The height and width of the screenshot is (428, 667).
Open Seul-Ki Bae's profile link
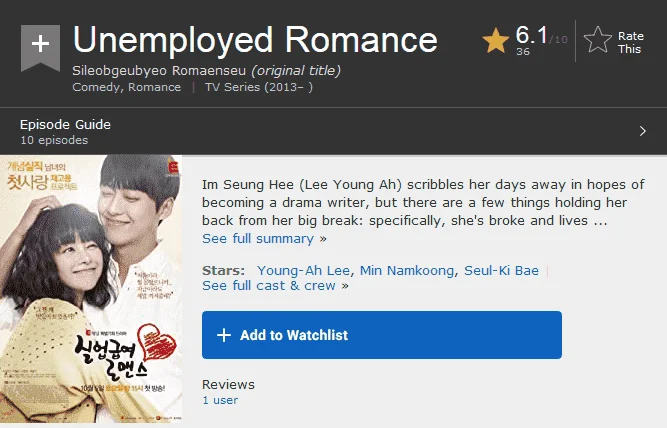[x=501, y=271]
